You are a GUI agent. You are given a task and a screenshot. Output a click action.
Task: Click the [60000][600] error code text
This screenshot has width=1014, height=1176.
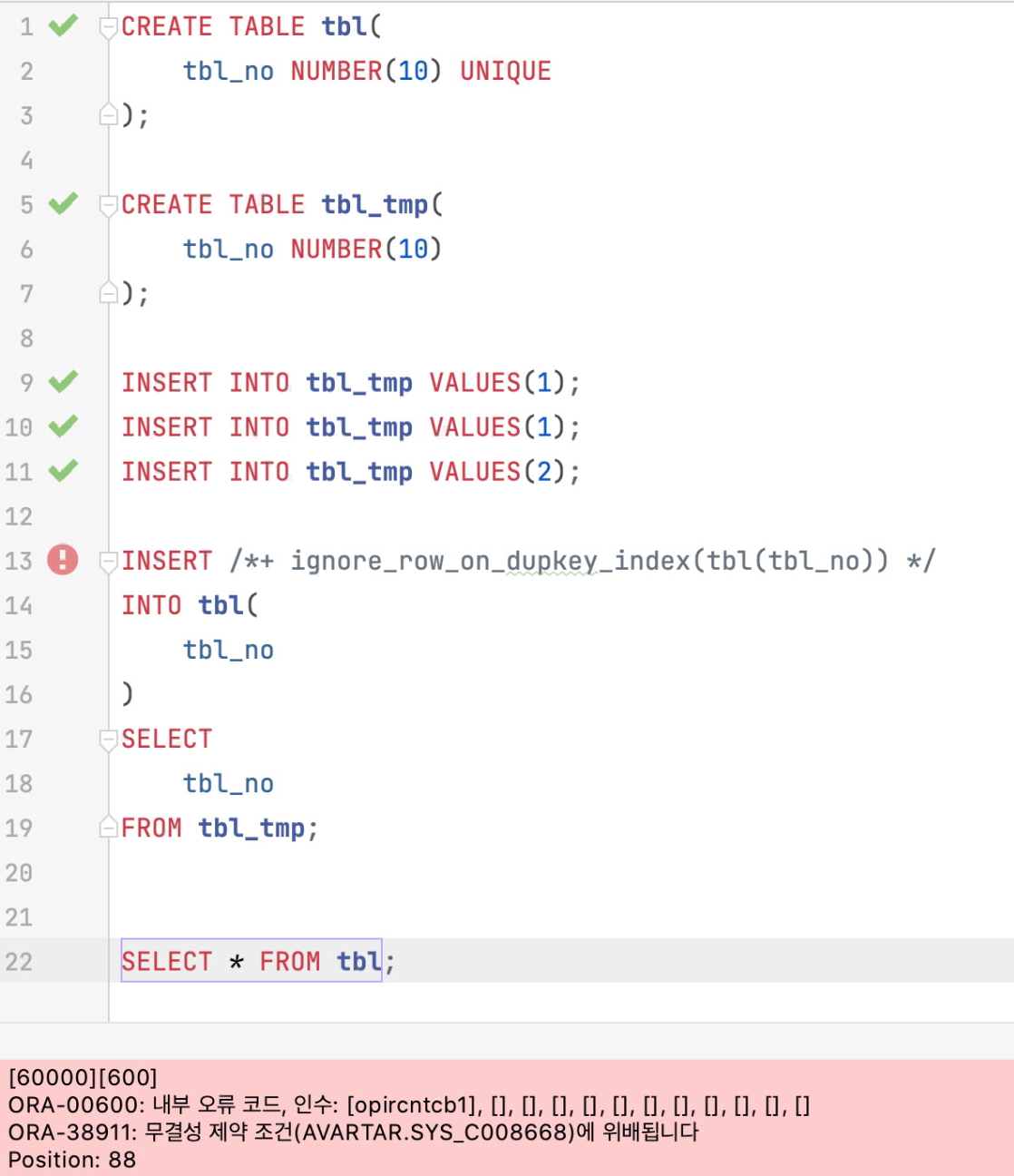[83, 1078]
